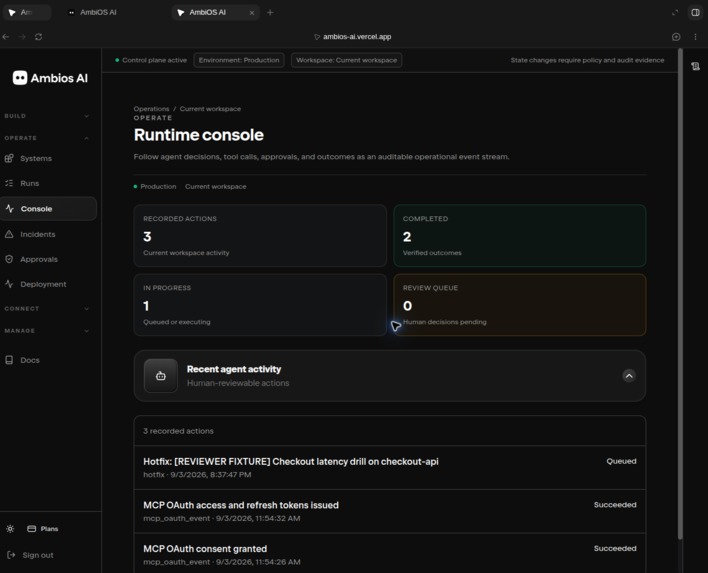The width and height of the screenshot is (708, 573).
Task: Click the Systems sidebar icon
Action: coord(9,158)
